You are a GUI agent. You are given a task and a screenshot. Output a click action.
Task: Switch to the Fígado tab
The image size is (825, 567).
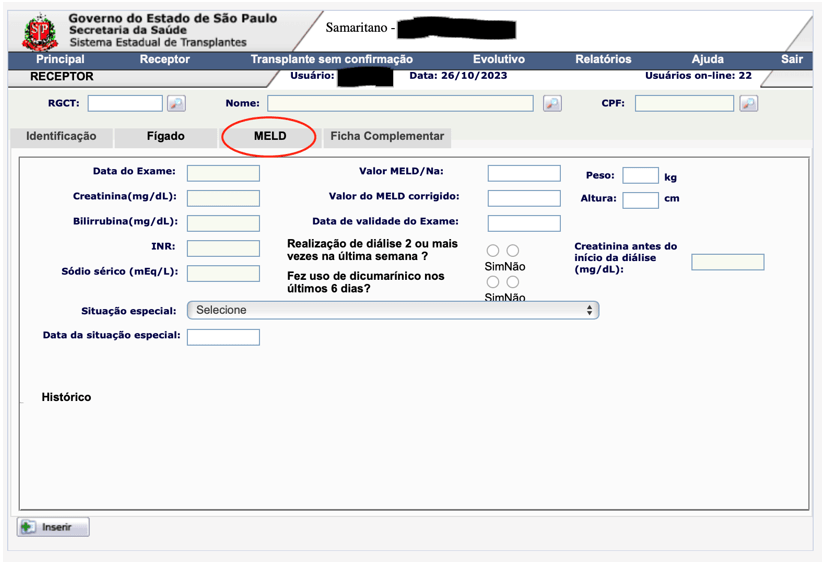coord(165,136)
